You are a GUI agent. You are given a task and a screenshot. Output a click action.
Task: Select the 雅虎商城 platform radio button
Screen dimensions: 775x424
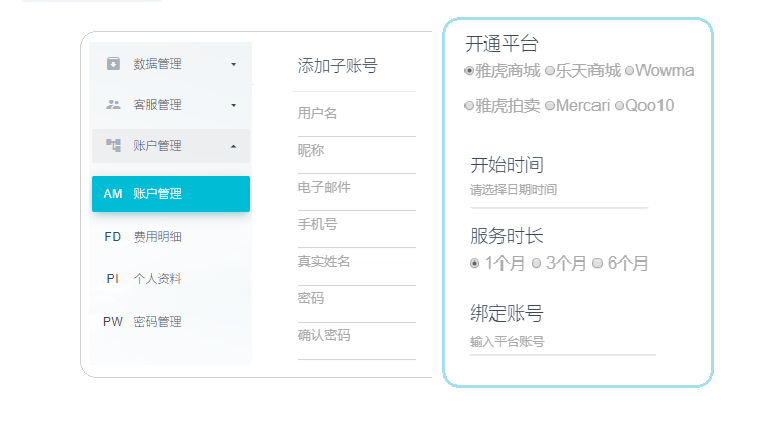pos(469,71)
